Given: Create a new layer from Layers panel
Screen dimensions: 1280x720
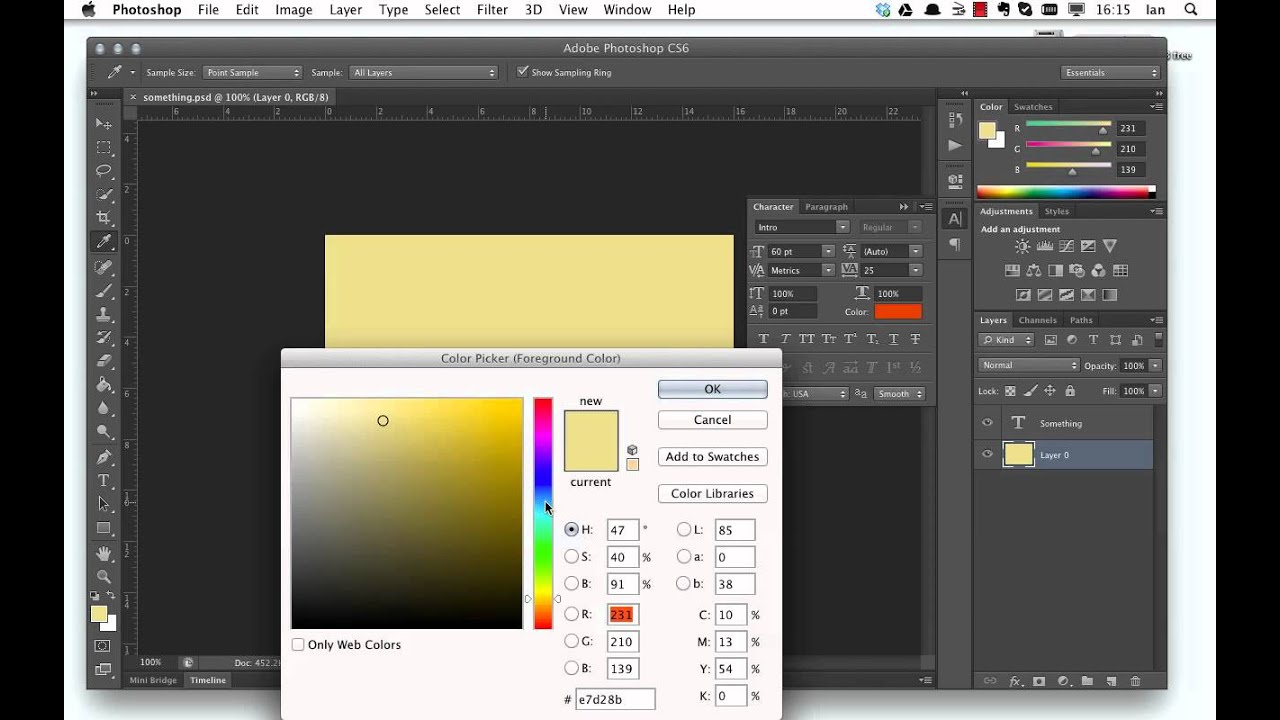Looking at the screenshot, I should pos(1111,681).
